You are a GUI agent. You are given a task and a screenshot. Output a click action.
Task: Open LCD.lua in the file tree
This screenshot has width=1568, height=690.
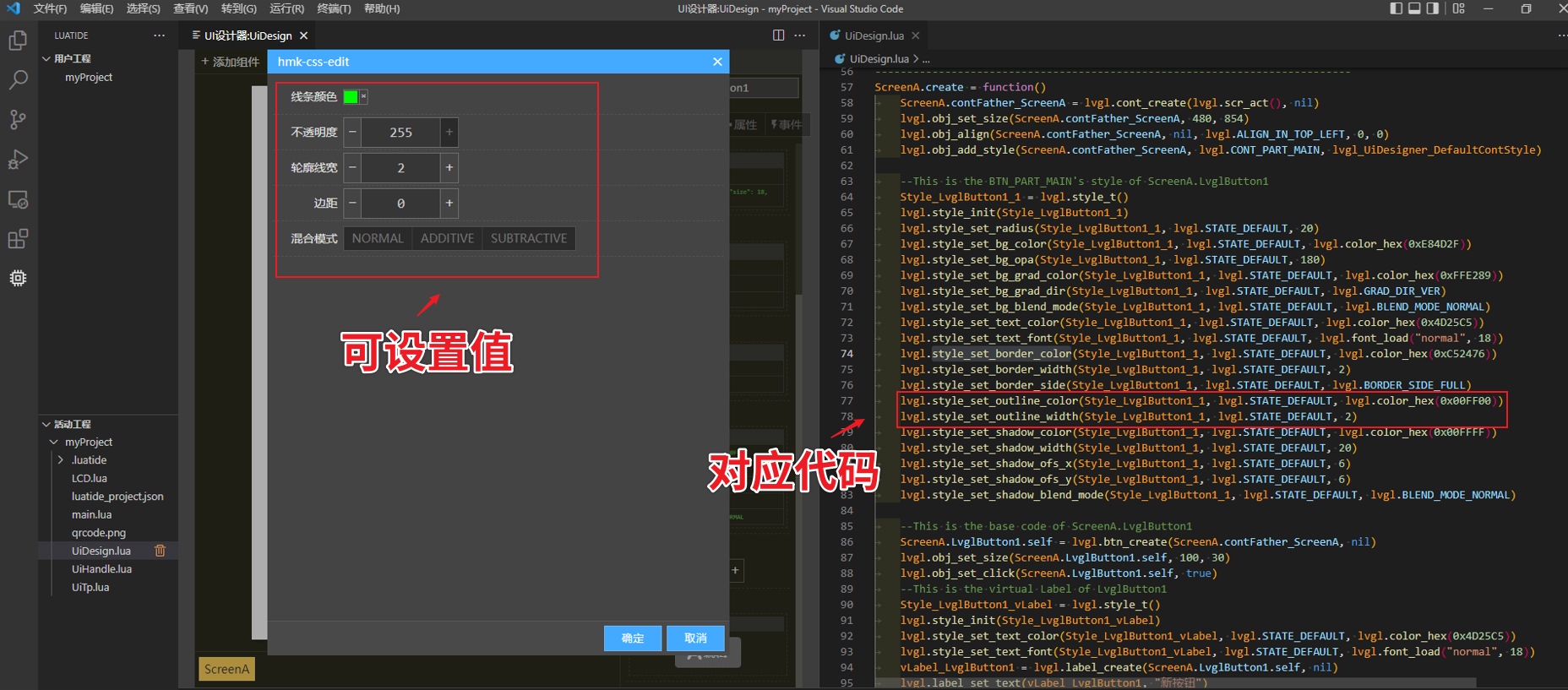pos(89,478)
